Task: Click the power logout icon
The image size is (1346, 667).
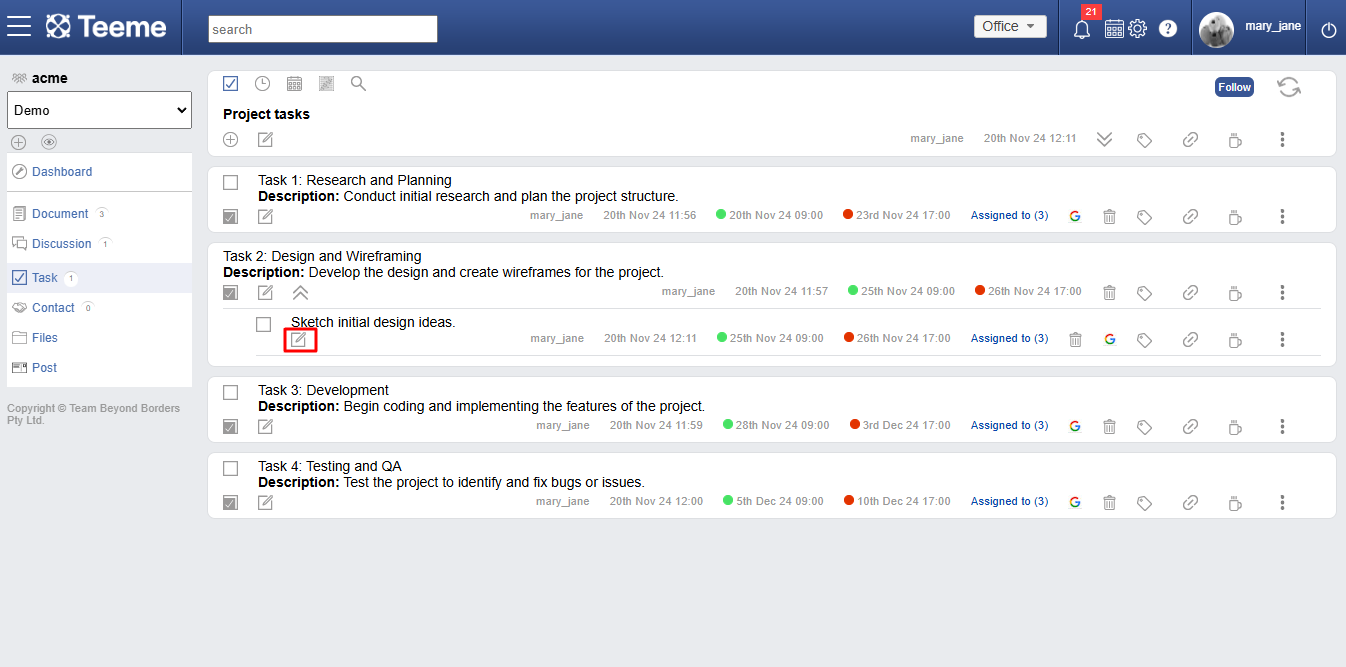Action: point(1329,30)
